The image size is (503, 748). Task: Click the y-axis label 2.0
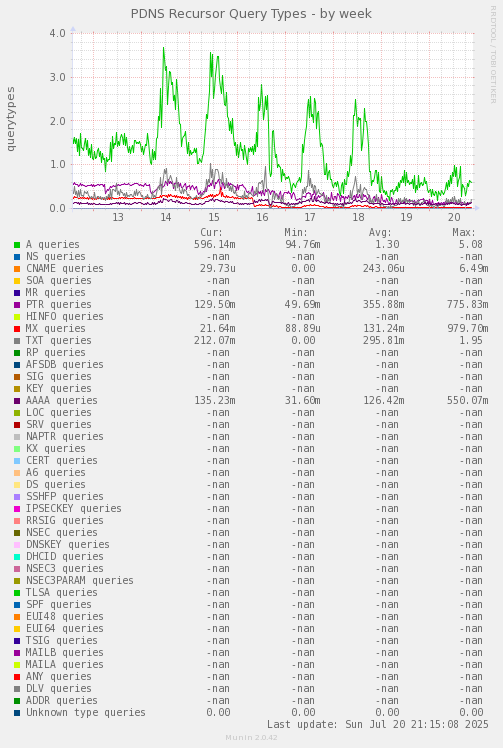tap(57, 121)
